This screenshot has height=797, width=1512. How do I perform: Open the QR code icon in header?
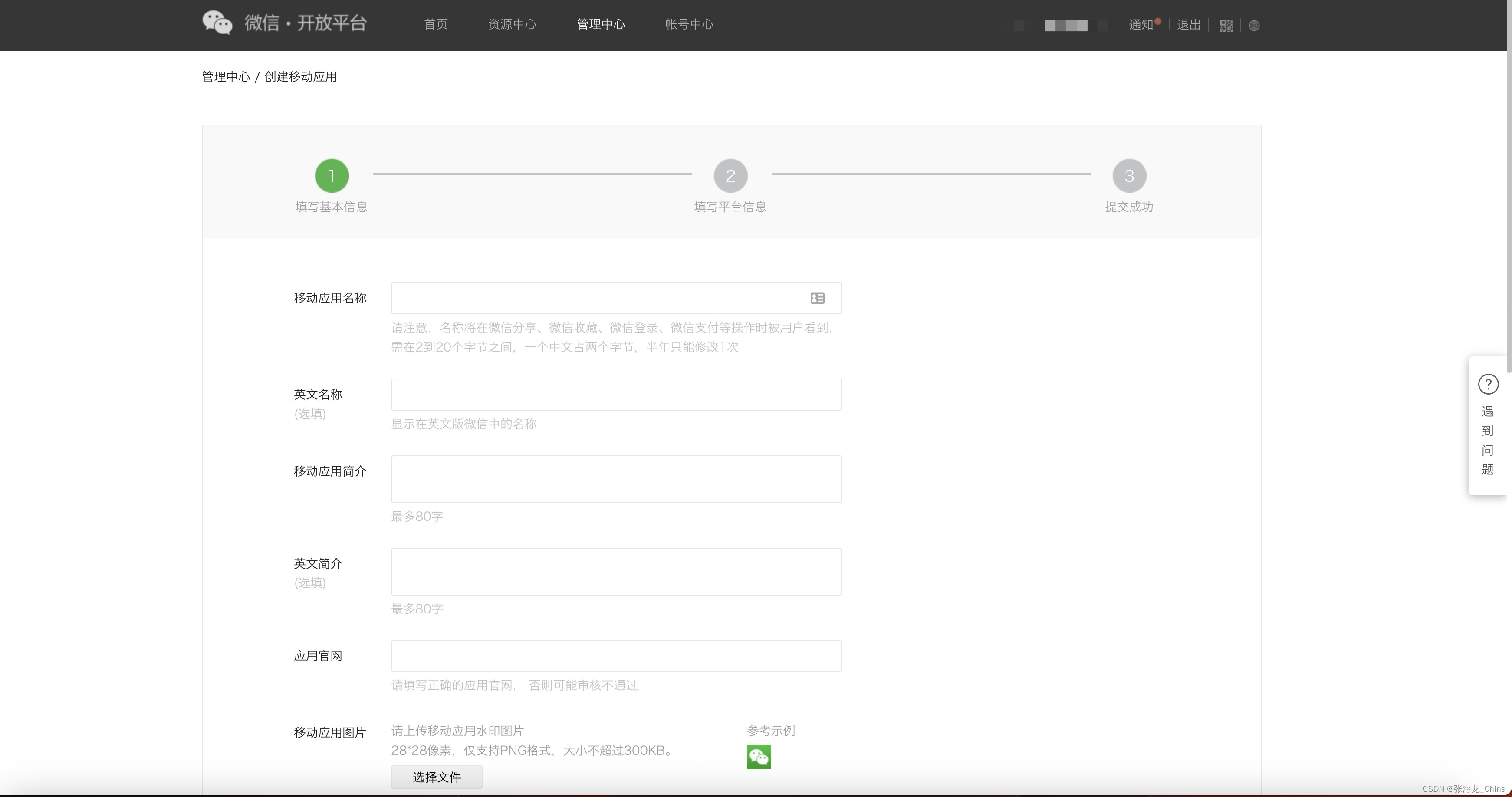pyautogui.click(x=1226, y=25)
